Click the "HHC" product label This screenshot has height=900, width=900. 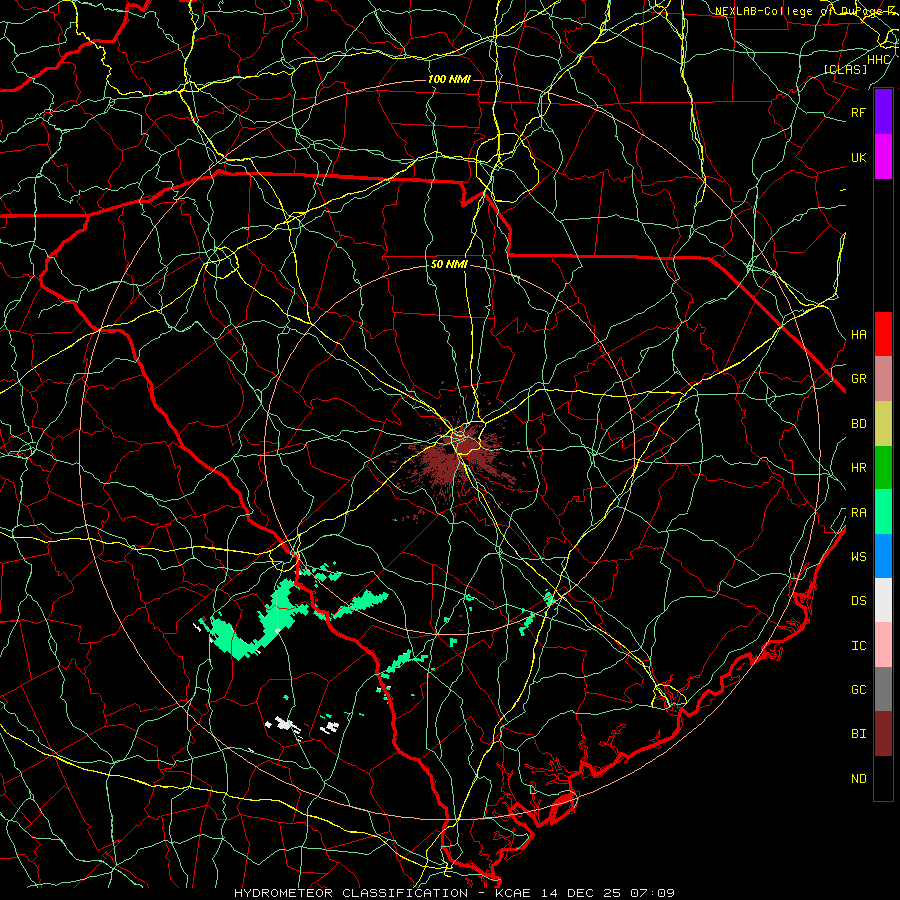tap(878, 60)
